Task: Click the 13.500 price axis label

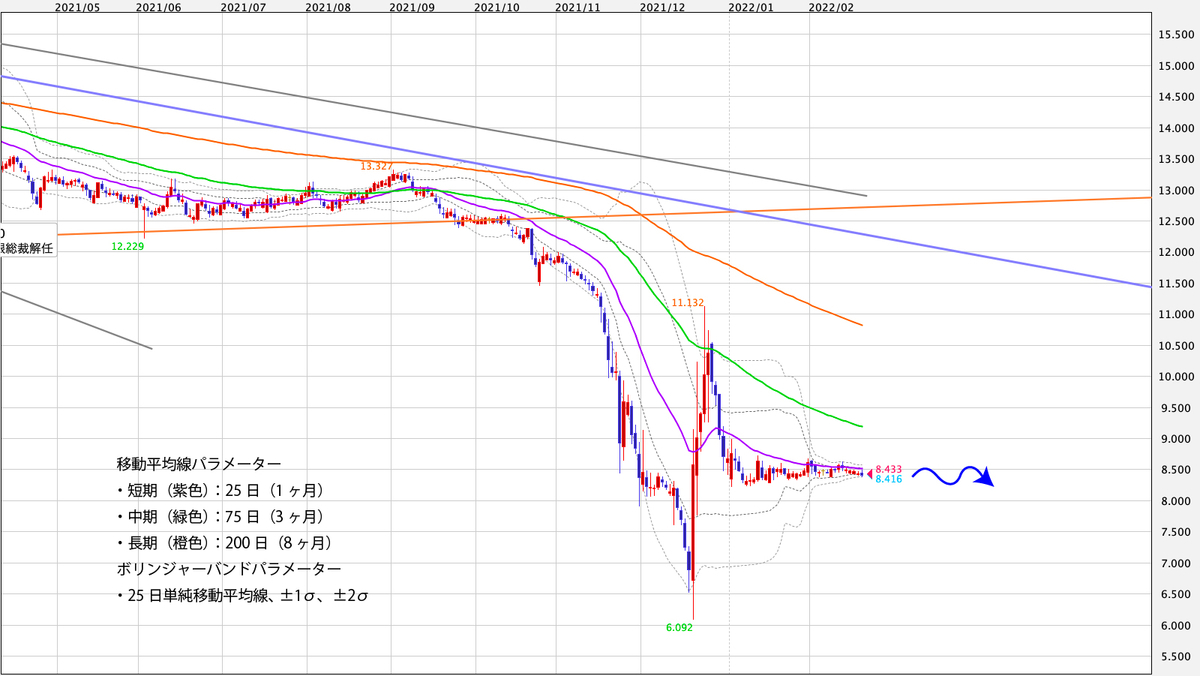Action: [1176, 159]
